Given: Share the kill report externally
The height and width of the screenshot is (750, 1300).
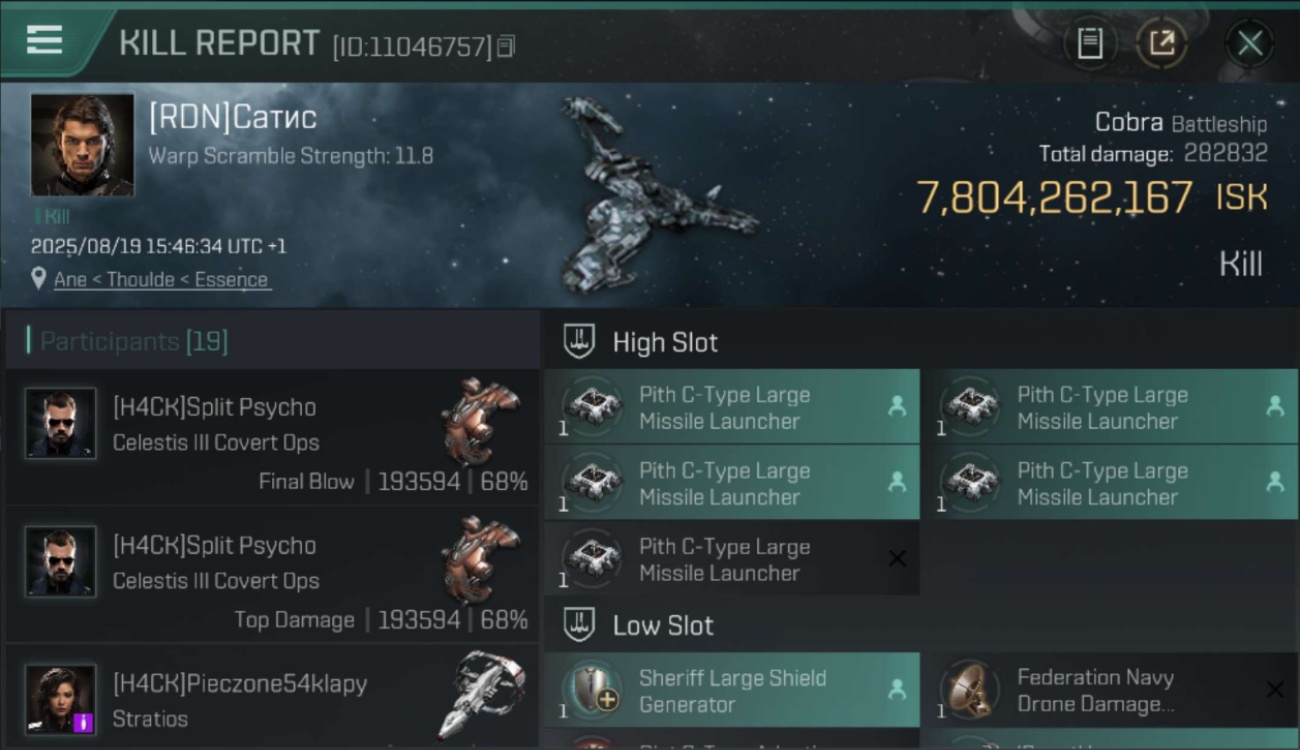Looking at the screenshot, I should tap(1161, 43).
